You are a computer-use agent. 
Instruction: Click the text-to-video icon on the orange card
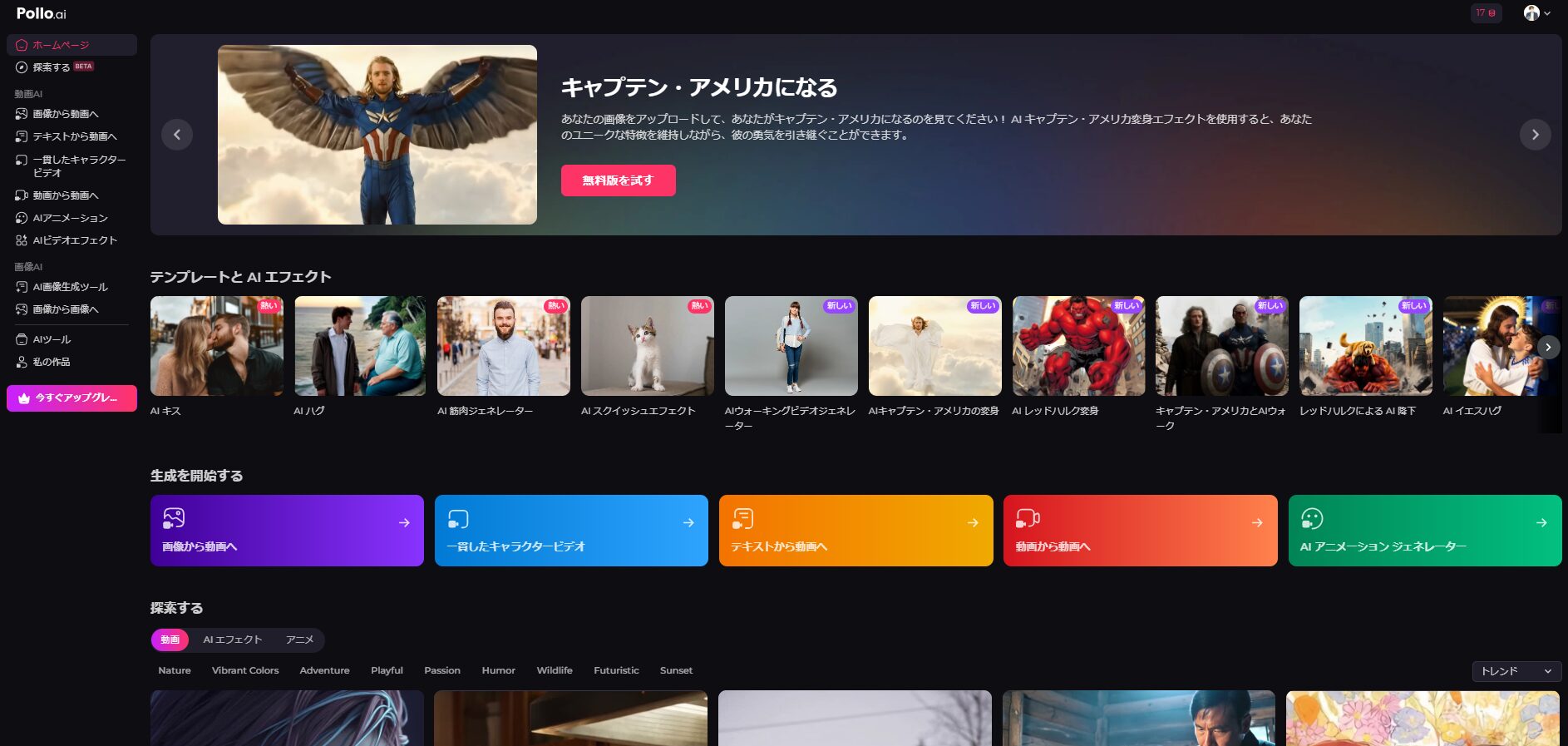(x=742, y=518)
